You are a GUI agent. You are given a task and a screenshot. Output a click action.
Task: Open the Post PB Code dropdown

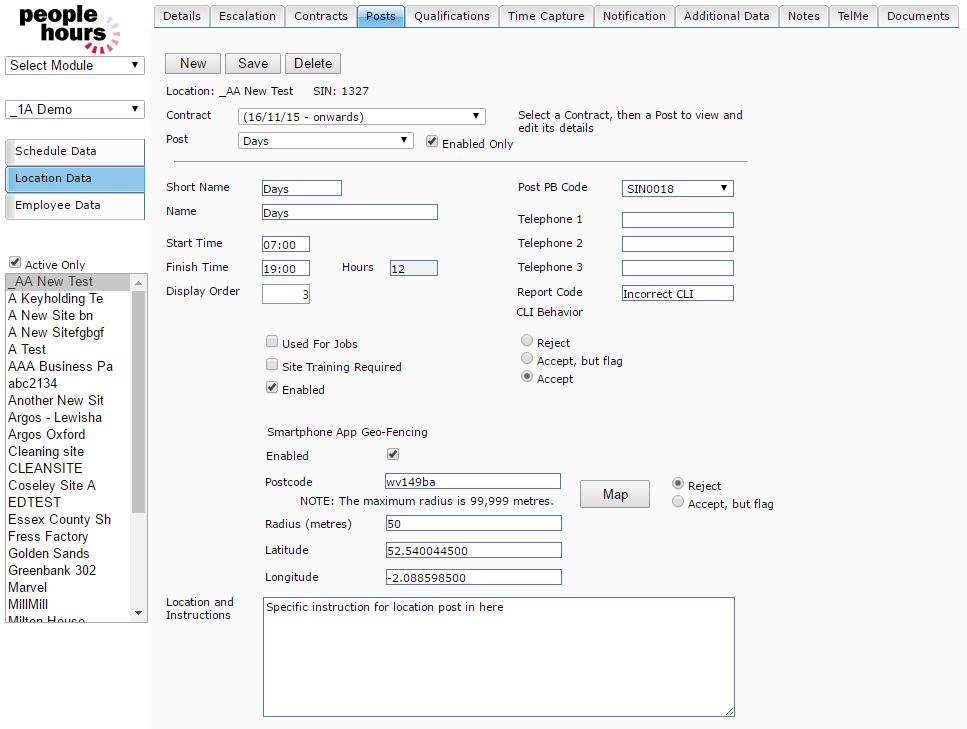pyautogui.click(x=677, y=188)
